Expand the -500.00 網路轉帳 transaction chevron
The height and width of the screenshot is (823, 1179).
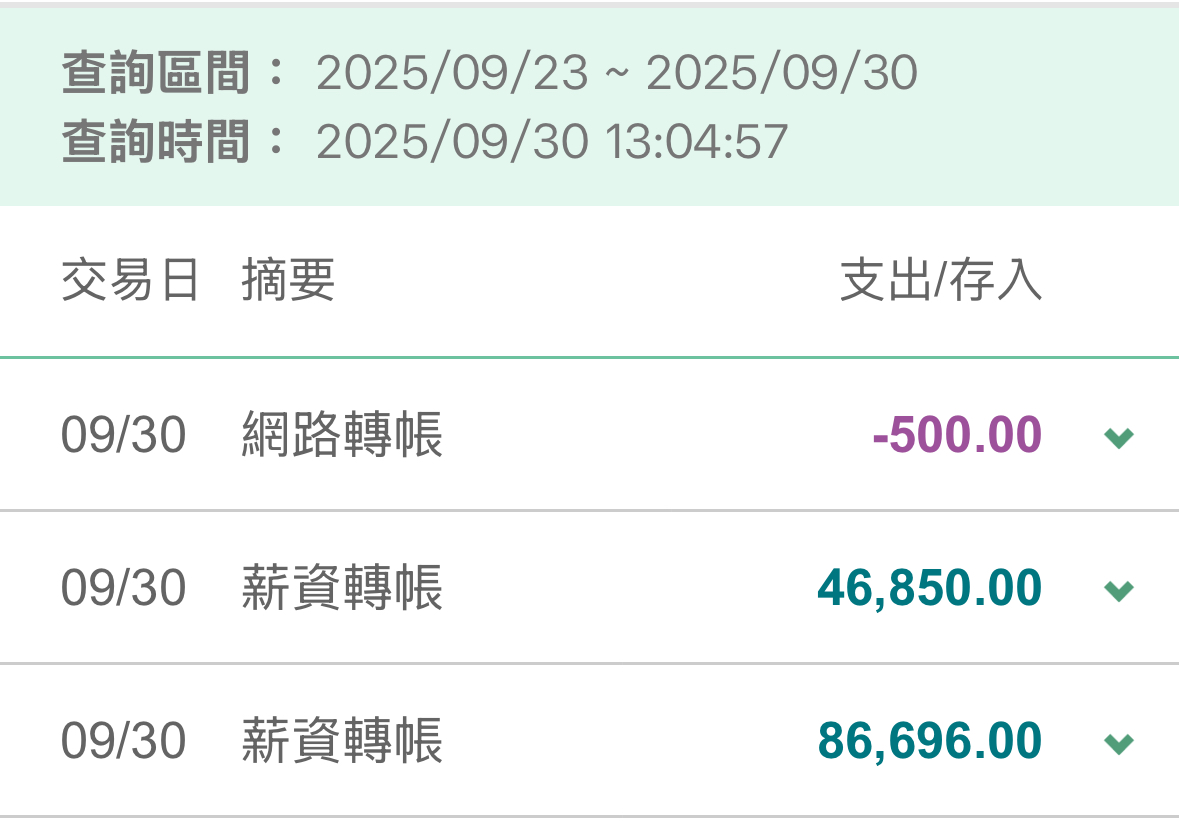coord(1118,437)
